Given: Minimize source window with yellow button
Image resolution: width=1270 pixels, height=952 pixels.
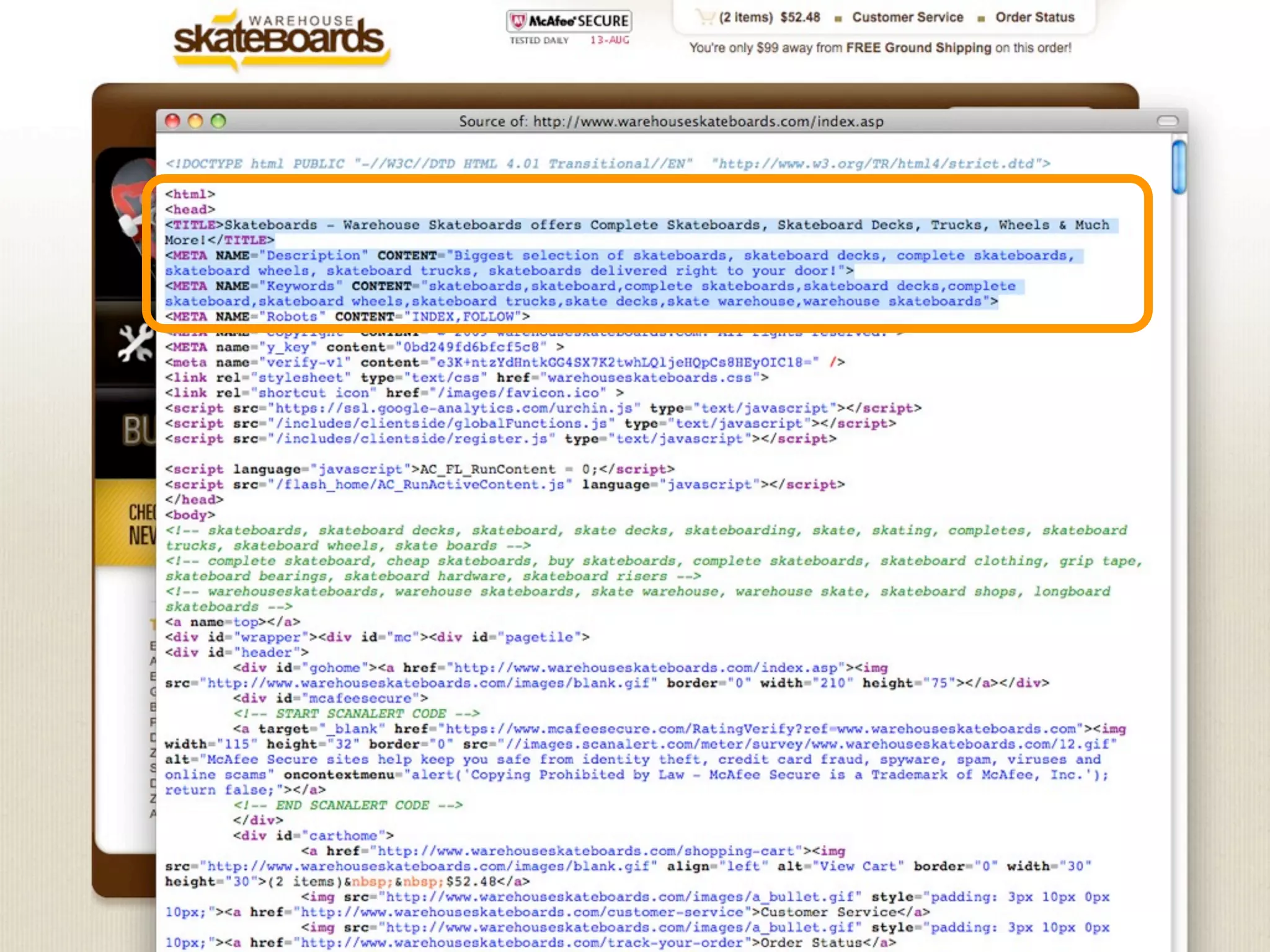Looking at the screenshot, I should coord(195,121).
